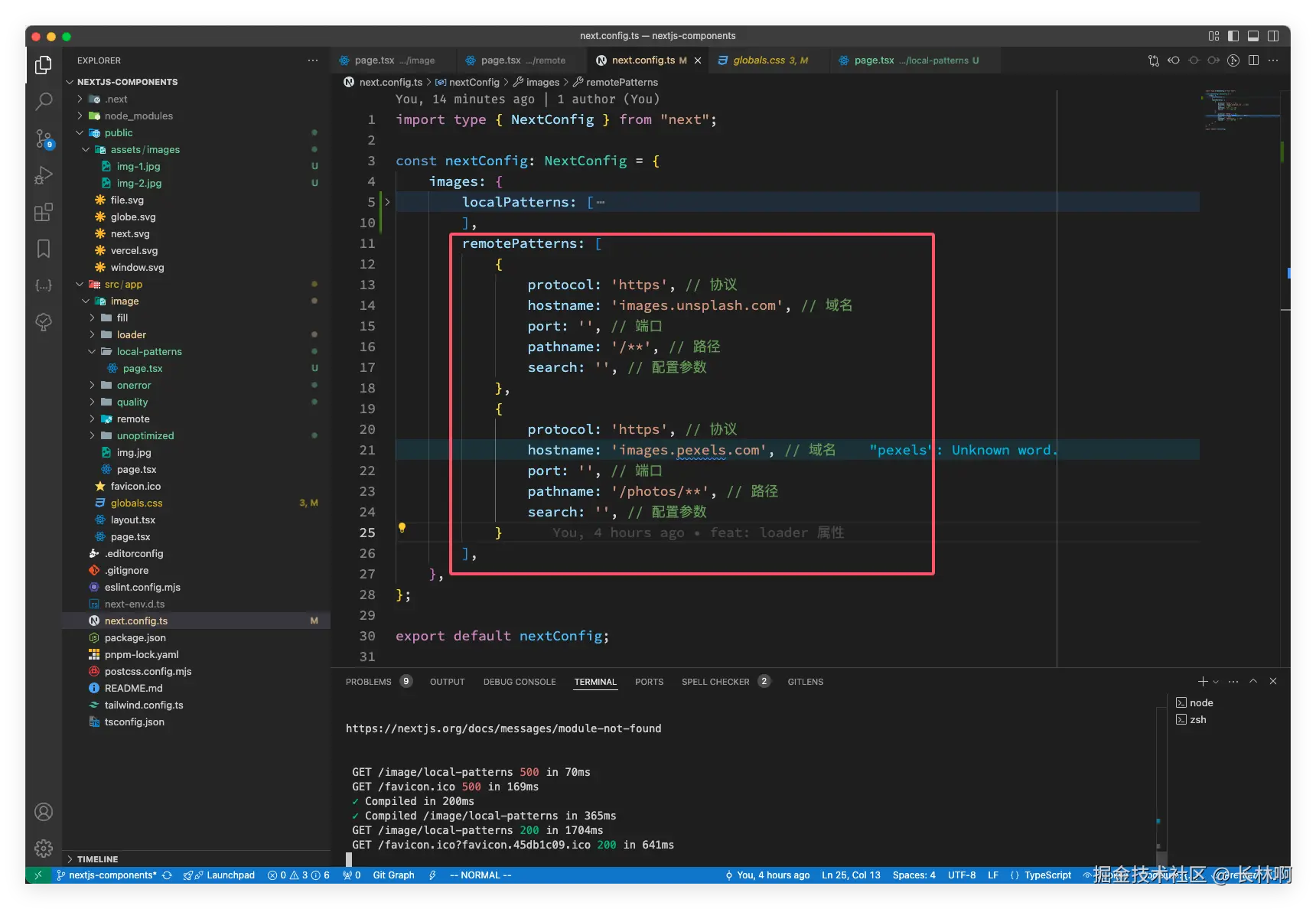Click the lightbulb code action on line 25
The width and height of the screenshot is (1316, 909).
402,528
